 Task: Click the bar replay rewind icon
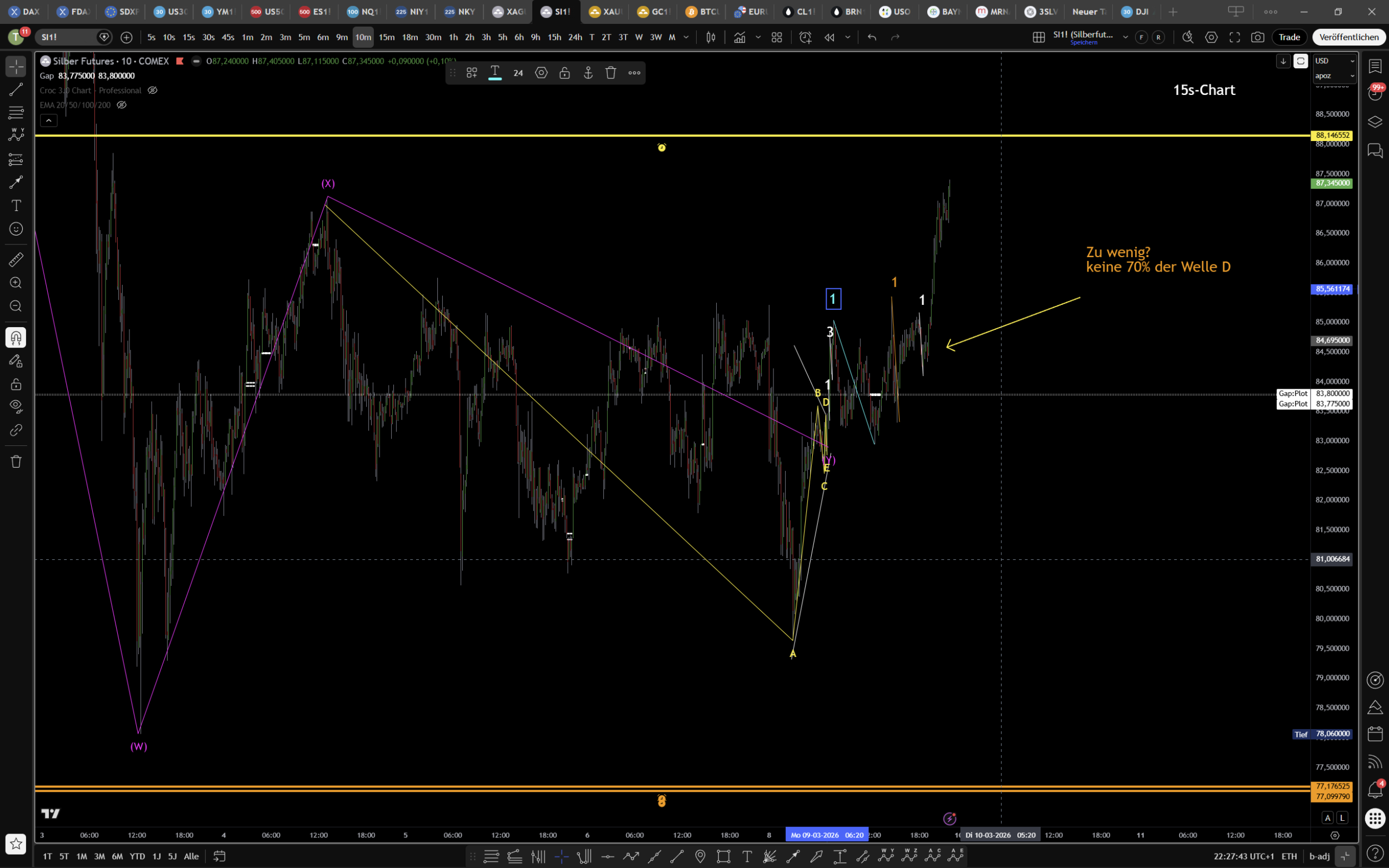(829, 37)
